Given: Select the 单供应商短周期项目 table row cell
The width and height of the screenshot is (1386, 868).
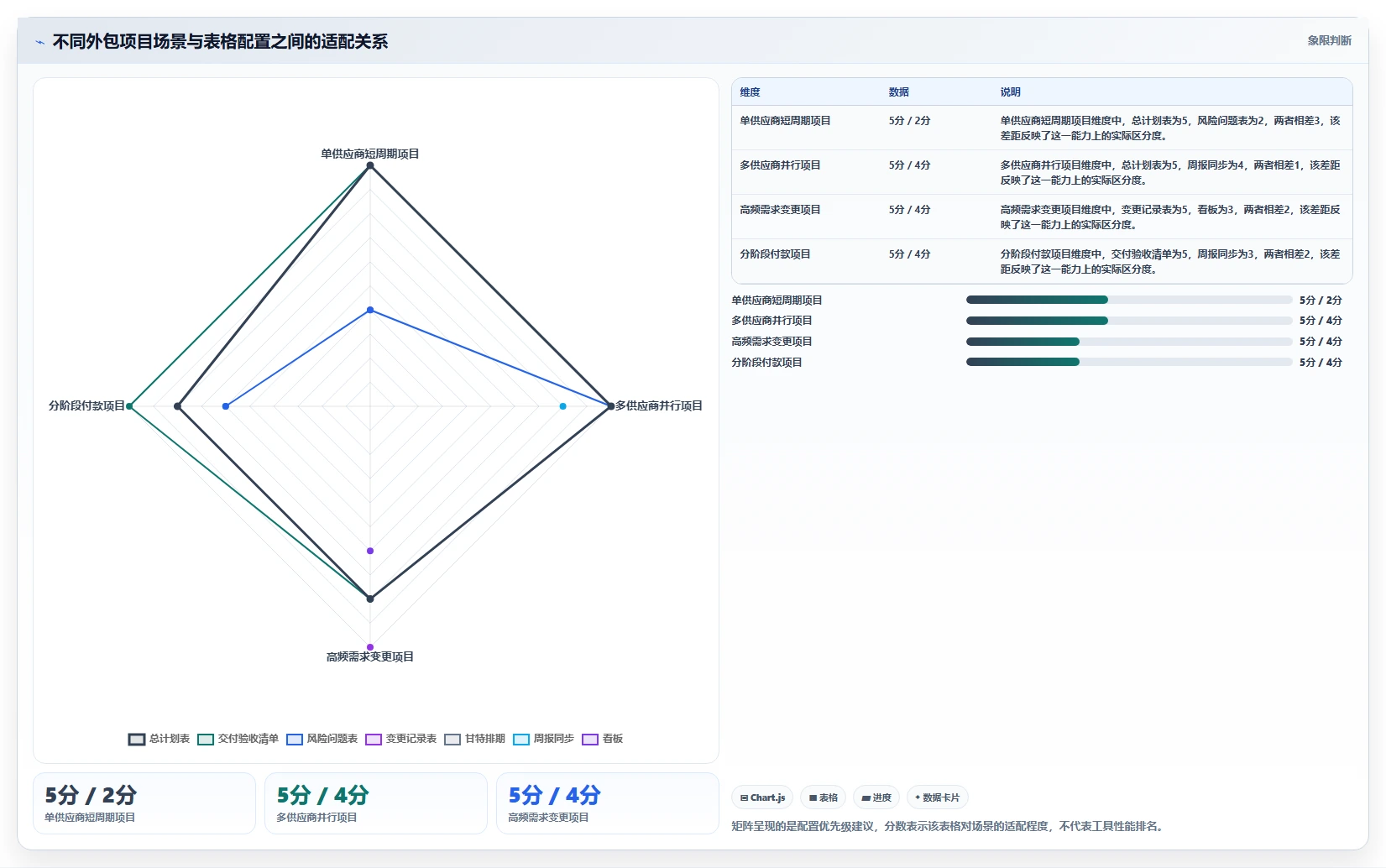Looking at the screenshot, I should [x=785, y=121].
